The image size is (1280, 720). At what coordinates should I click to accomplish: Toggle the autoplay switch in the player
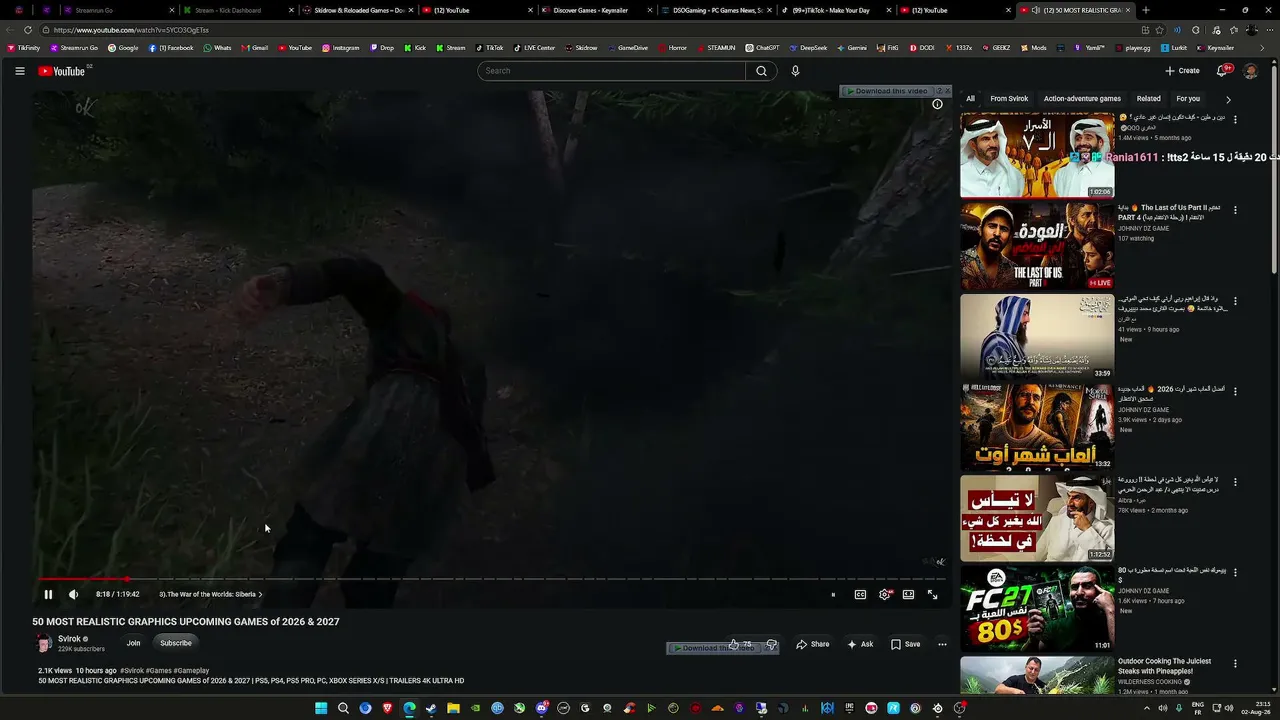click(833, 594)
